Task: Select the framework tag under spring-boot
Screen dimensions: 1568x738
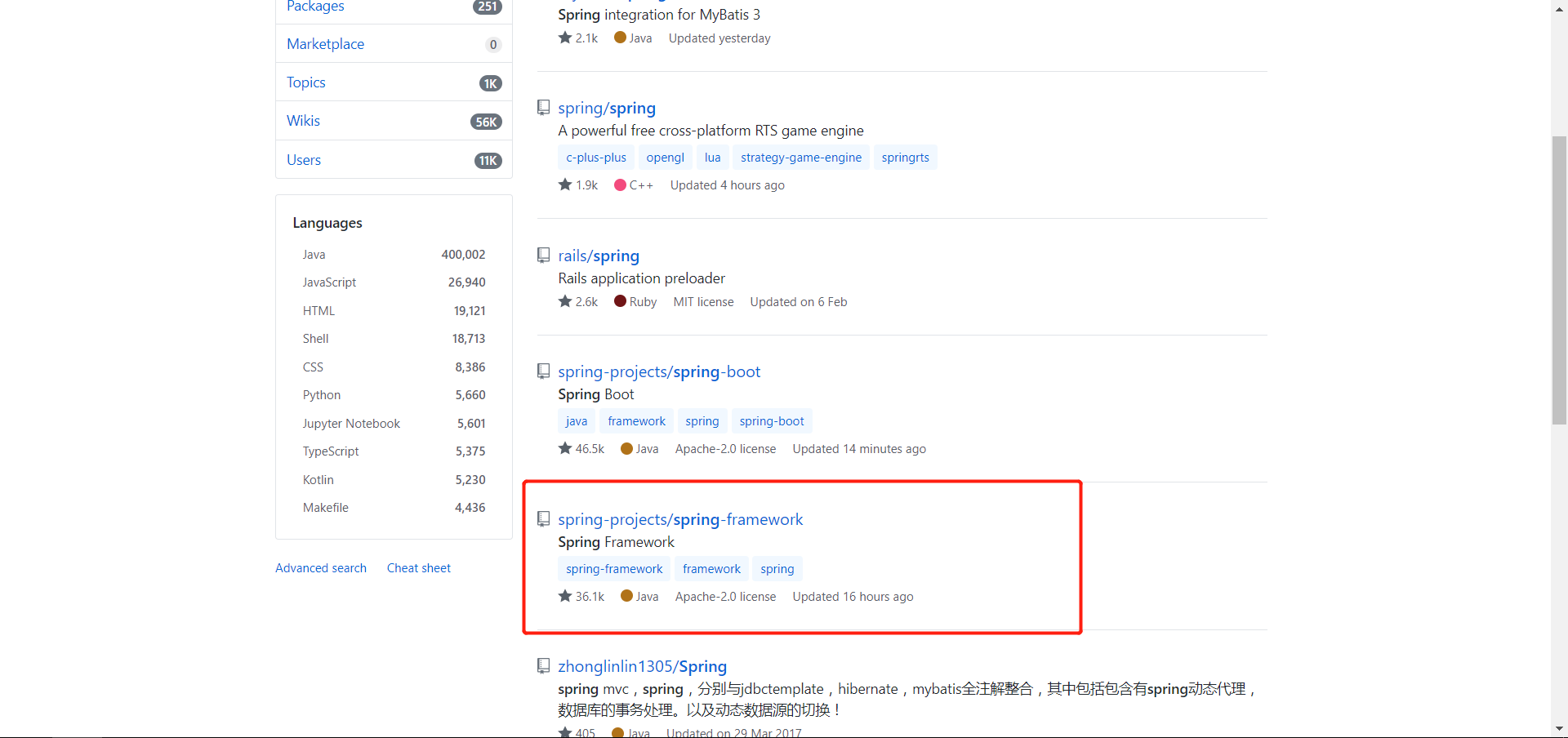Action: 637,421
